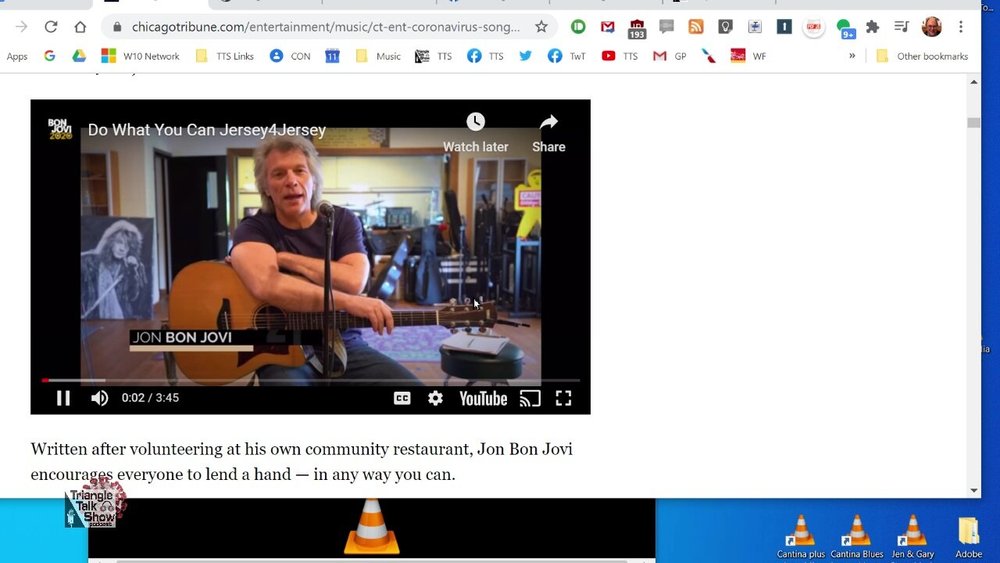Open the media control playlist icon
Image resolution: width=1000 pixels, height=563 pixels.
click(x=901, y=27)
